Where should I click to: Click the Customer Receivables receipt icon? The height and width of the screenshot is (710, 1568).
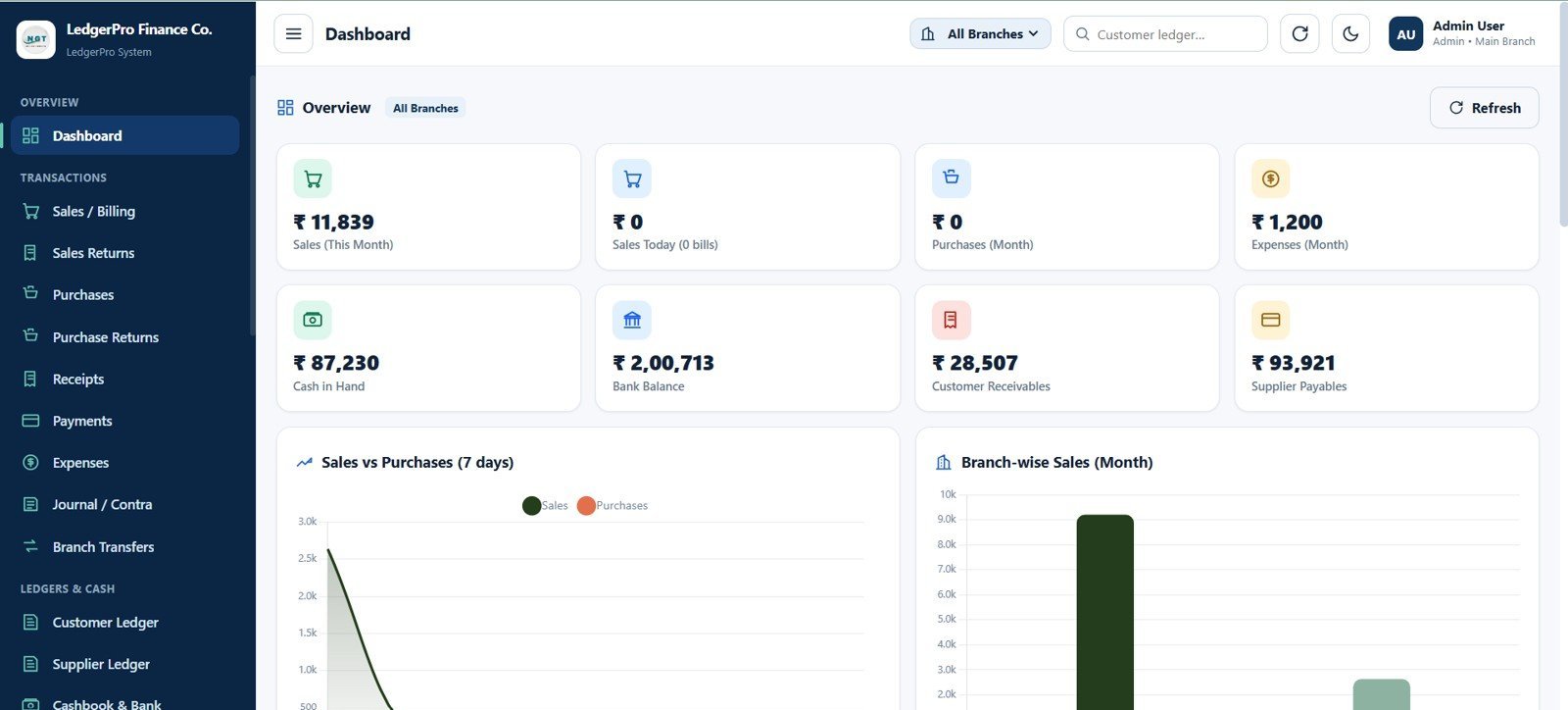[951, 320]
